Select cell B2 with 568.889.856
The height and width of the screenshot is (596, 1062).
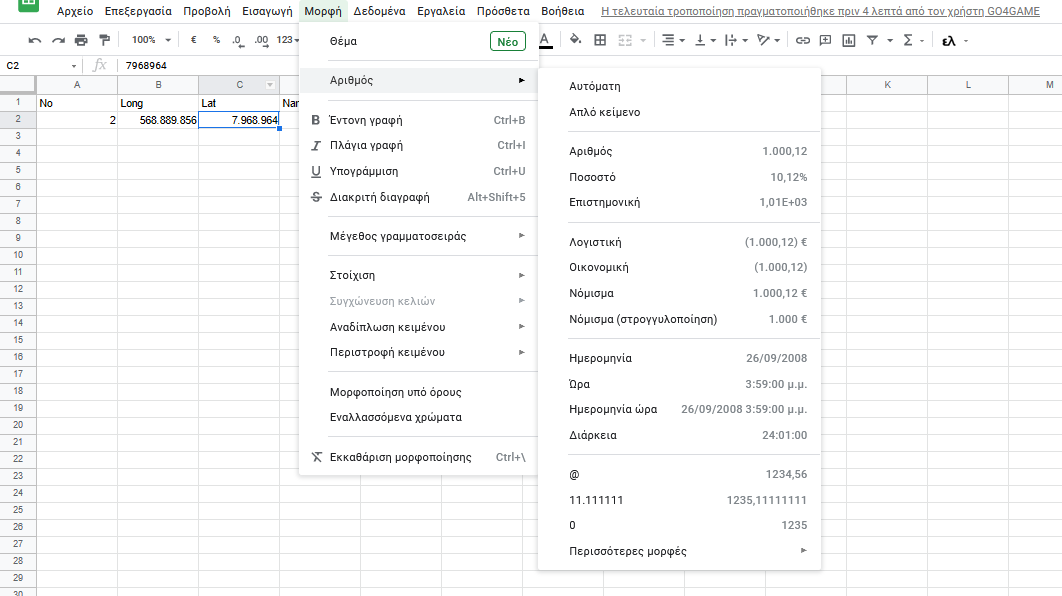tap(158, 120)
